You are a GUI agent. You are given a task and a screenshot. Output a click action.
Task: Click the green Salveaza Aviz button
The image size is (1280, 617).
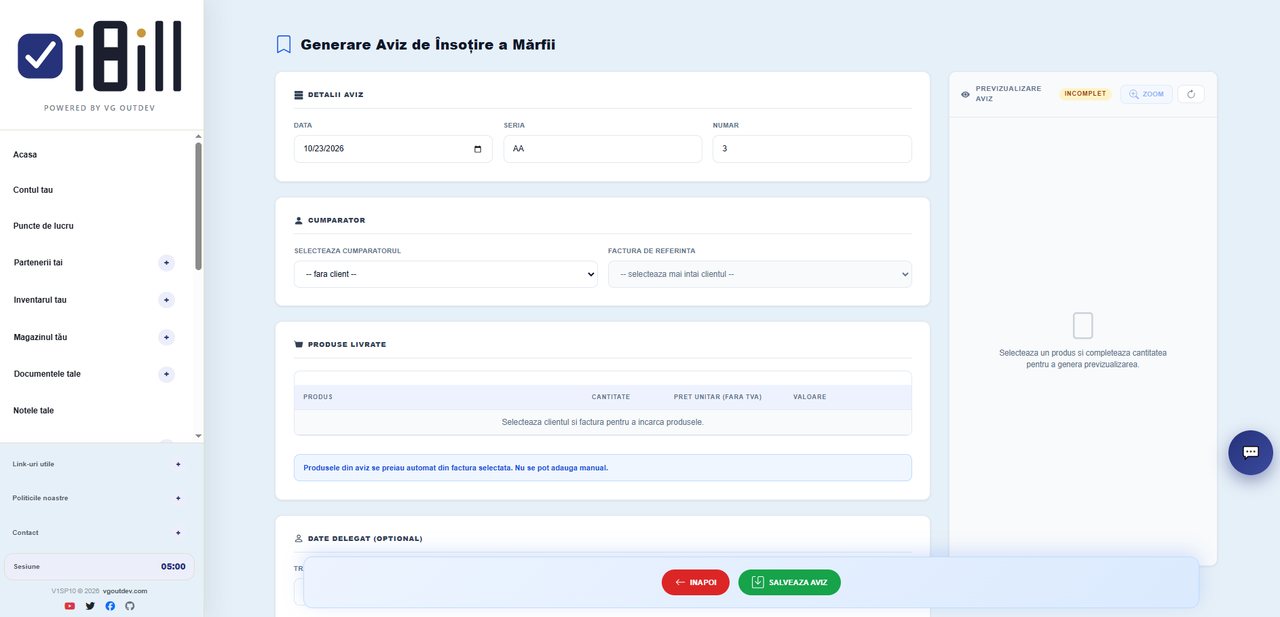[x=789, y=582]
